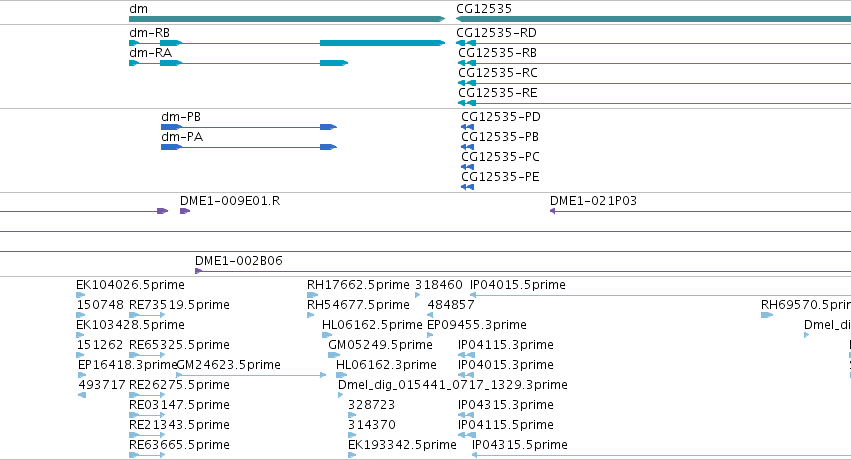The height and width of the screenshot is (460, 851).
Task: Click the RE73519.5prime EST label
Action: coord(179,305)
